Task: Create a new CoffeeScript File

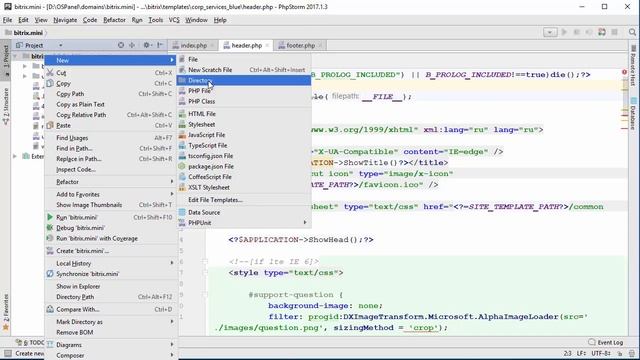Action: 244,177
